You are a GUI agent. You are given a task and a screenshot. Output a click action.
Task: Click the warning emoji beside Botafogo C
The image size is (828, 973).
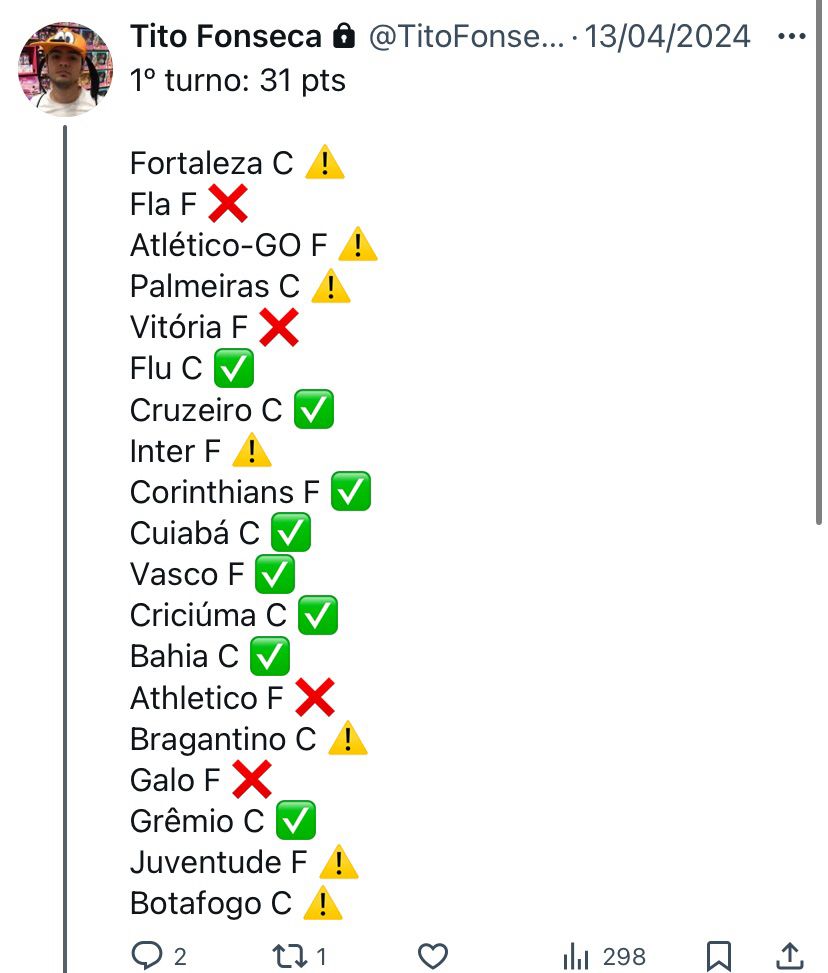click(x=323, y=903)
